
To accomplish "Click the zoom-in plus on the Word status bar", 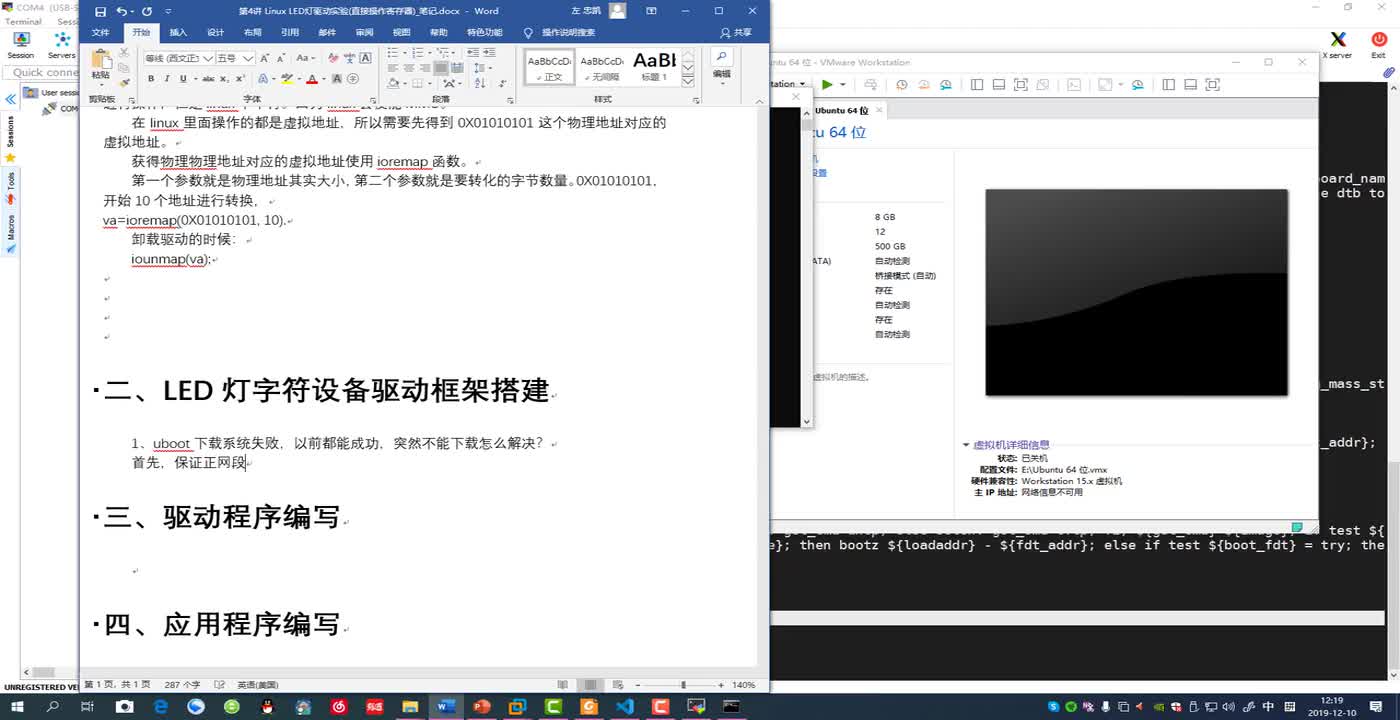I will 721,685.
